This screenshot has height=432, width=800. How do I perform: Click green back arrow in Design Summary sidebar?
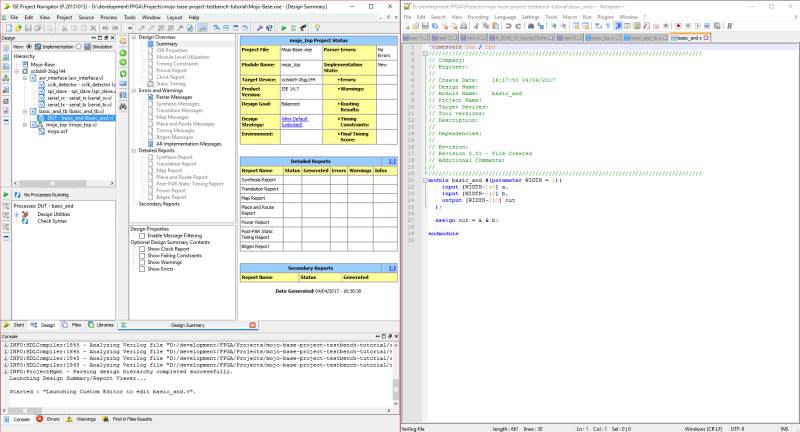(x=123, y=53)
